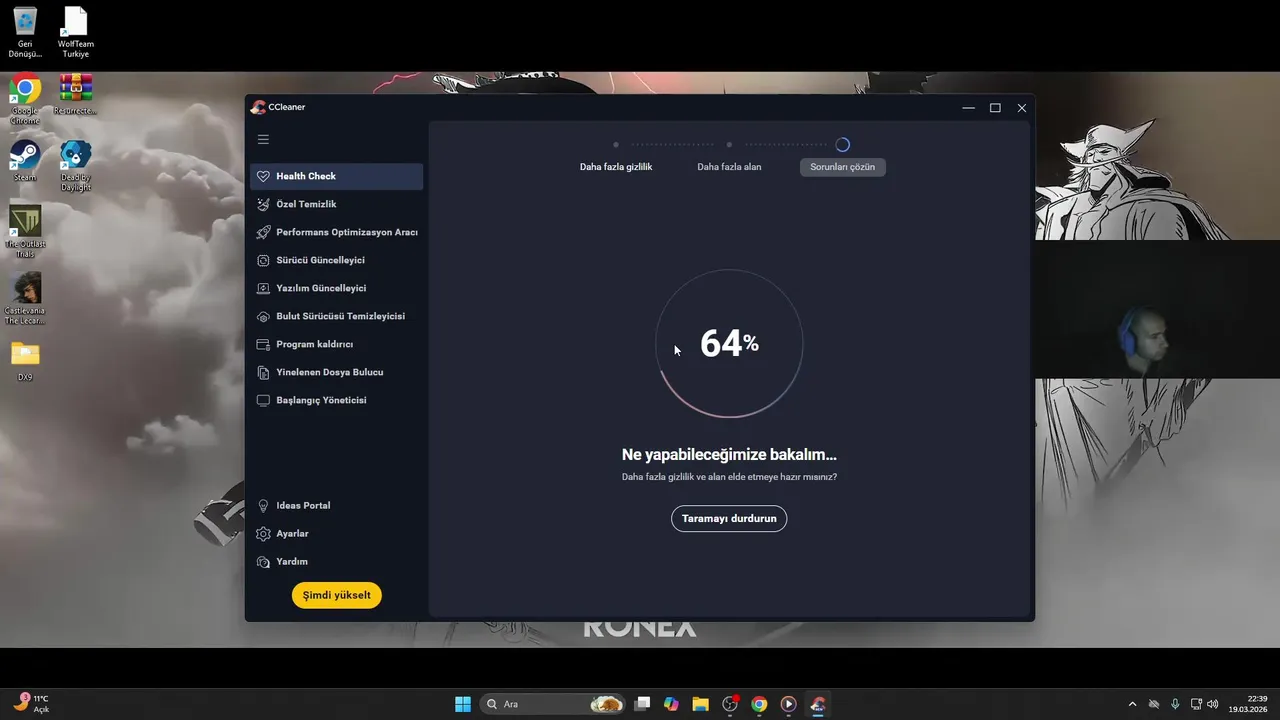This screenshot has height=720, width=1280.
Task: Click the volume icon in system tray
Action: (x=1213, y=704)
